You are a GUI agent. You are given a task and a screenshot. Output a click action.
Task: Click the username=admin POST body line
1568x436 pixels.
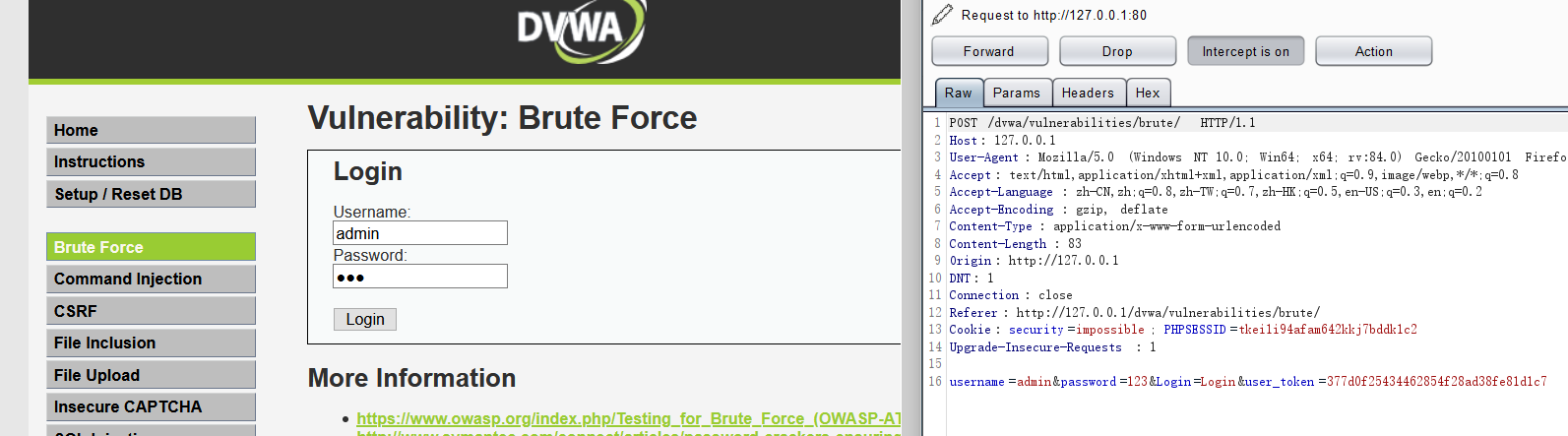[1248, 381]
